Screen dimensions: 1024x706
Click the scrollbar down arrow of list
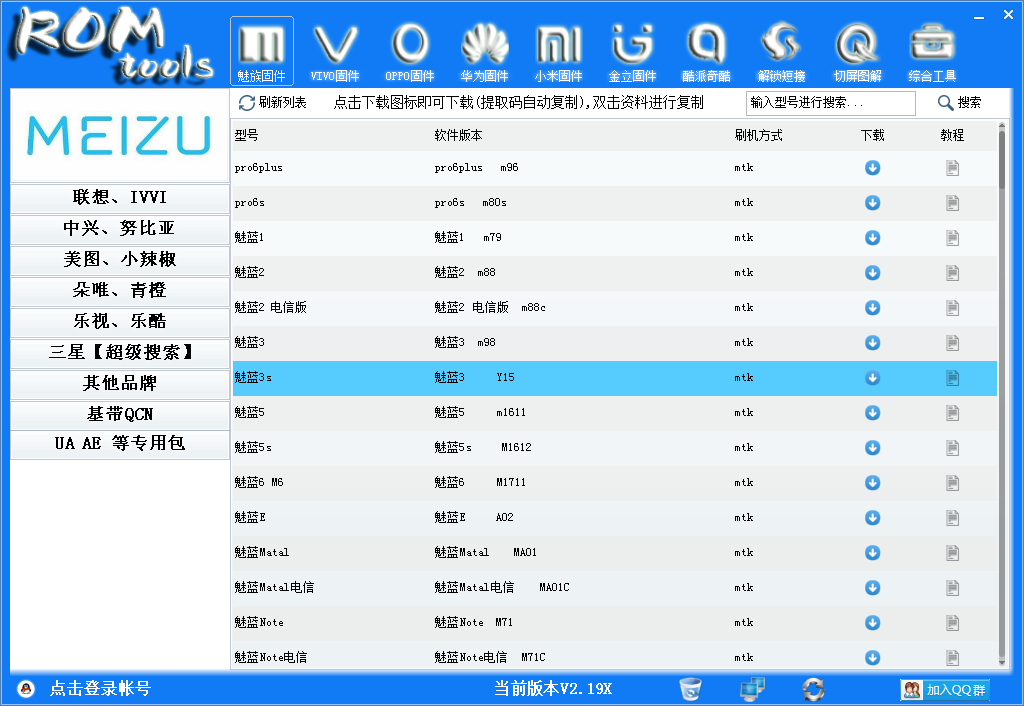point(1002,663)
